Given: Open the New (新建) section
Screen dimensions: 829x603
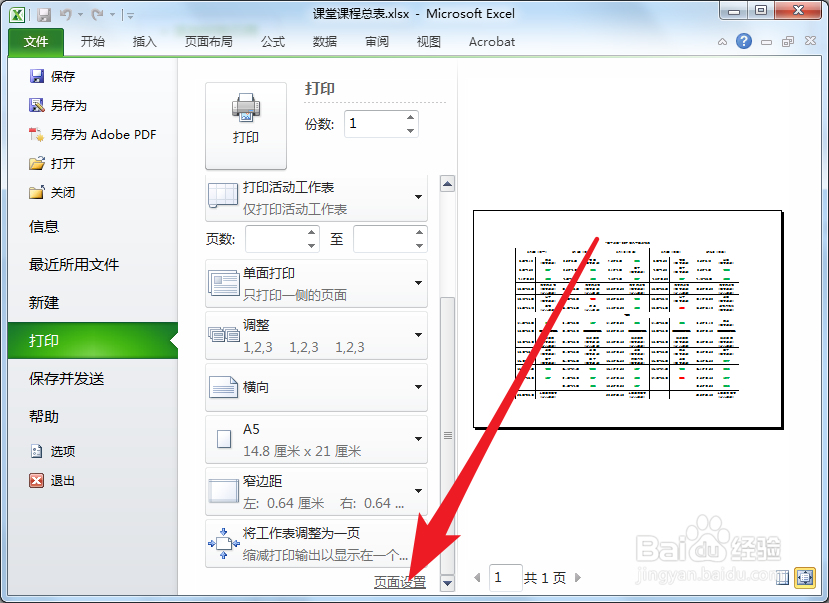Looking at the screenshot, I should pos(44,302).
